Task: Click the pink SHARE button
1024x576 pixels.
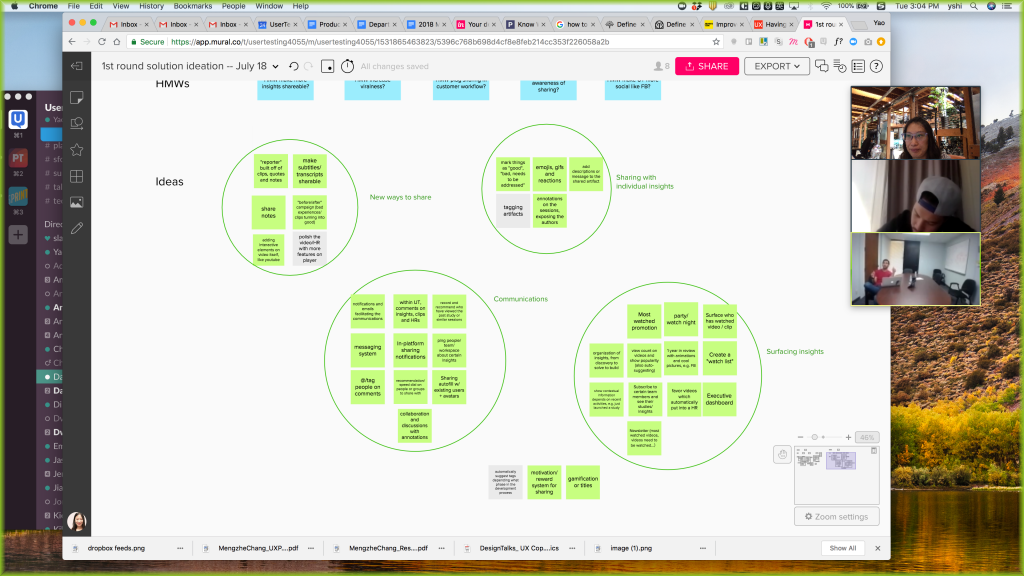Action: tap(707, 66)
